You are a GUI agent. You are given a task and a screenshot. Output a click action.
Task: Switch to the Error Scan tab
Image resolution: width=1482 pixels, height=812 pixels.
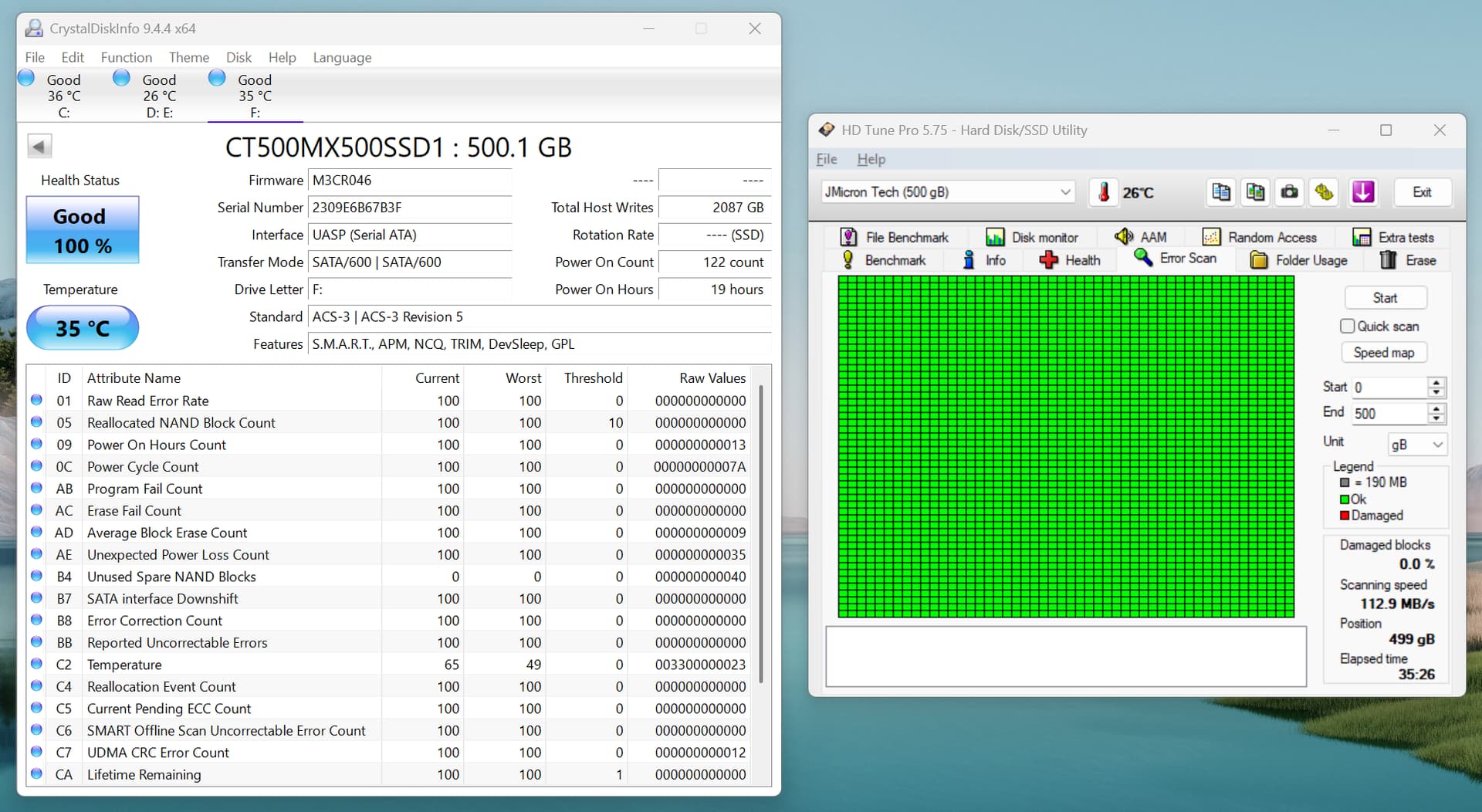(x=1175, y=259)
